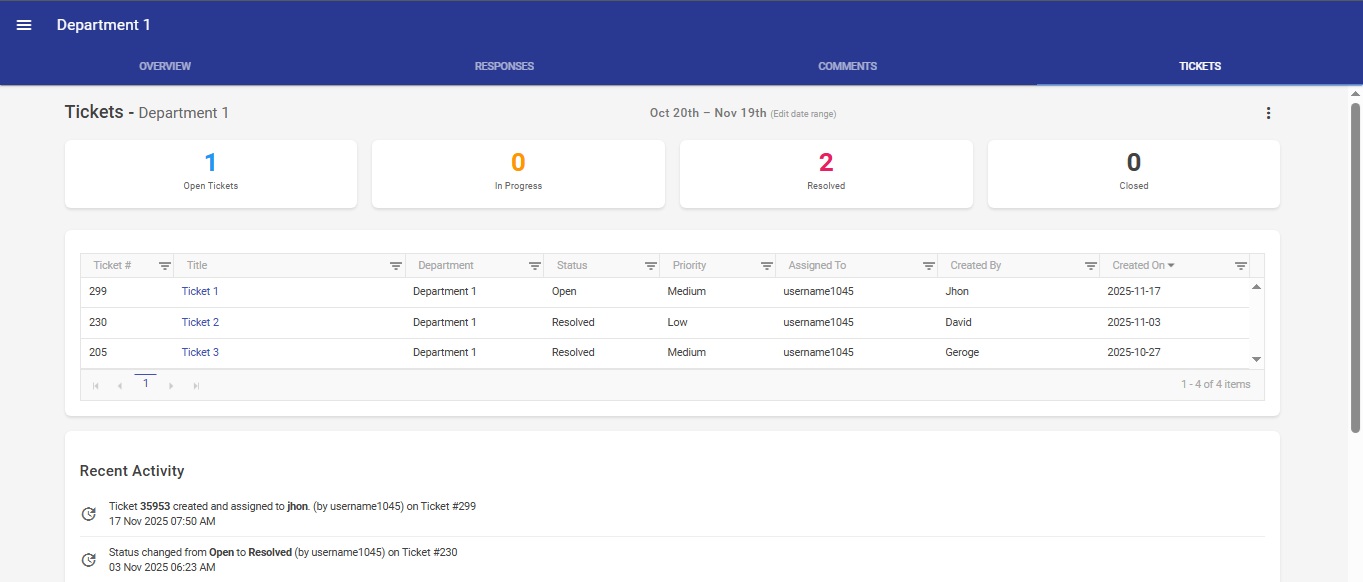Open filter menu for Title column
1363x582 pixels.
click(x=396, y=266)
